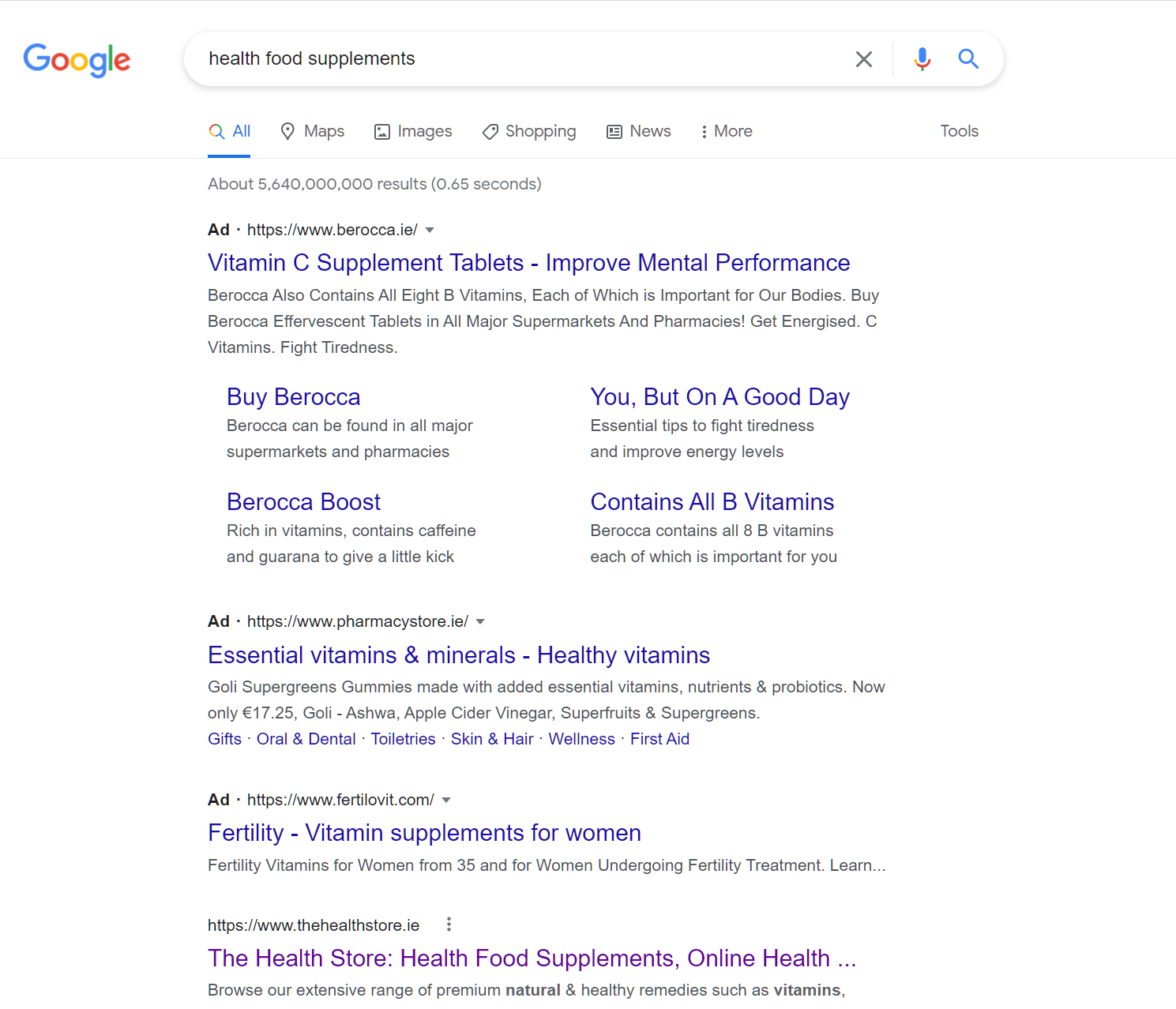This screenshot has height=1009, width=1176.
Task: Switch to the News tab
Action: 639,132
